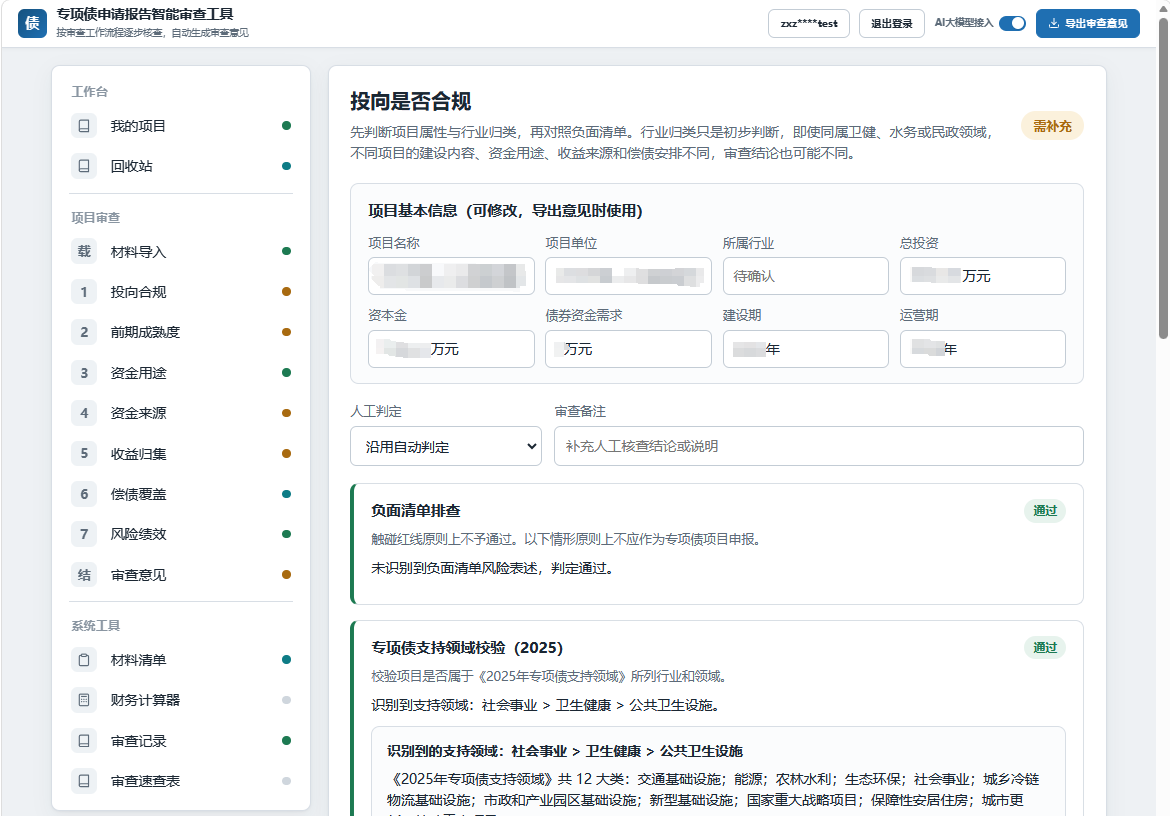Click 退出登录 button
Viewport: 1170px width, 816px height.
click(x=892, y=23)
